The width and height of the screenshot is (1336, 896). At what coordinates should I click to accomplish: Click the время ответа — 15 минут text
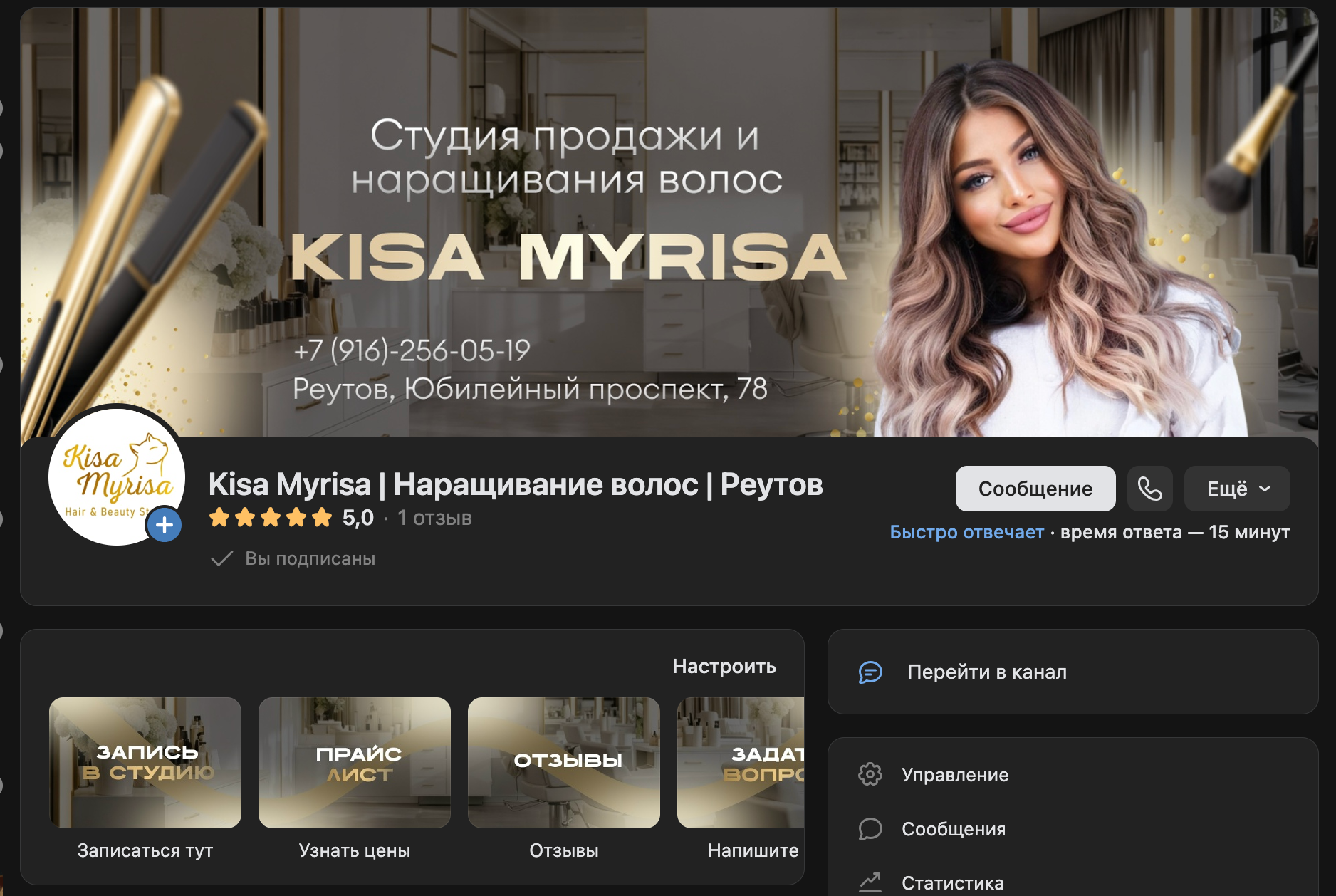(1175, 532)
